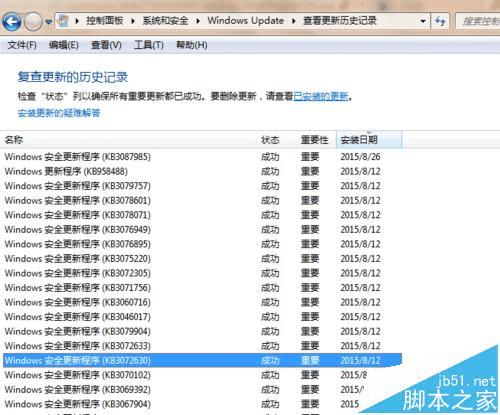500x415 pixels.
Task: Select the KB3078071 update row
Action: [202, 215]
